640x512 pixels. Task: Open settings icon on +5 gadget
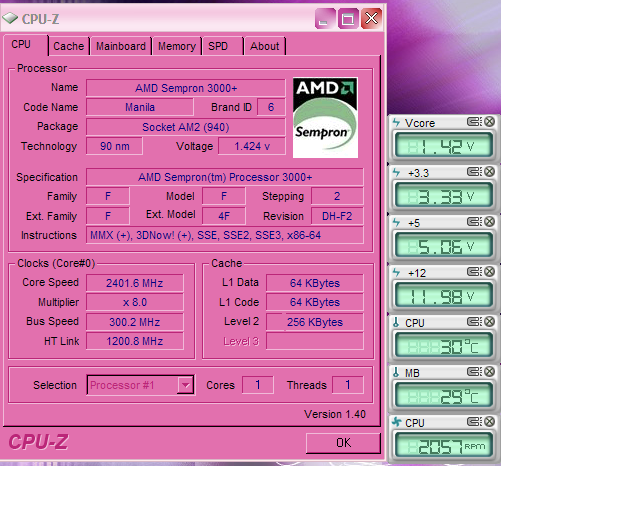[x=474, y=222]
